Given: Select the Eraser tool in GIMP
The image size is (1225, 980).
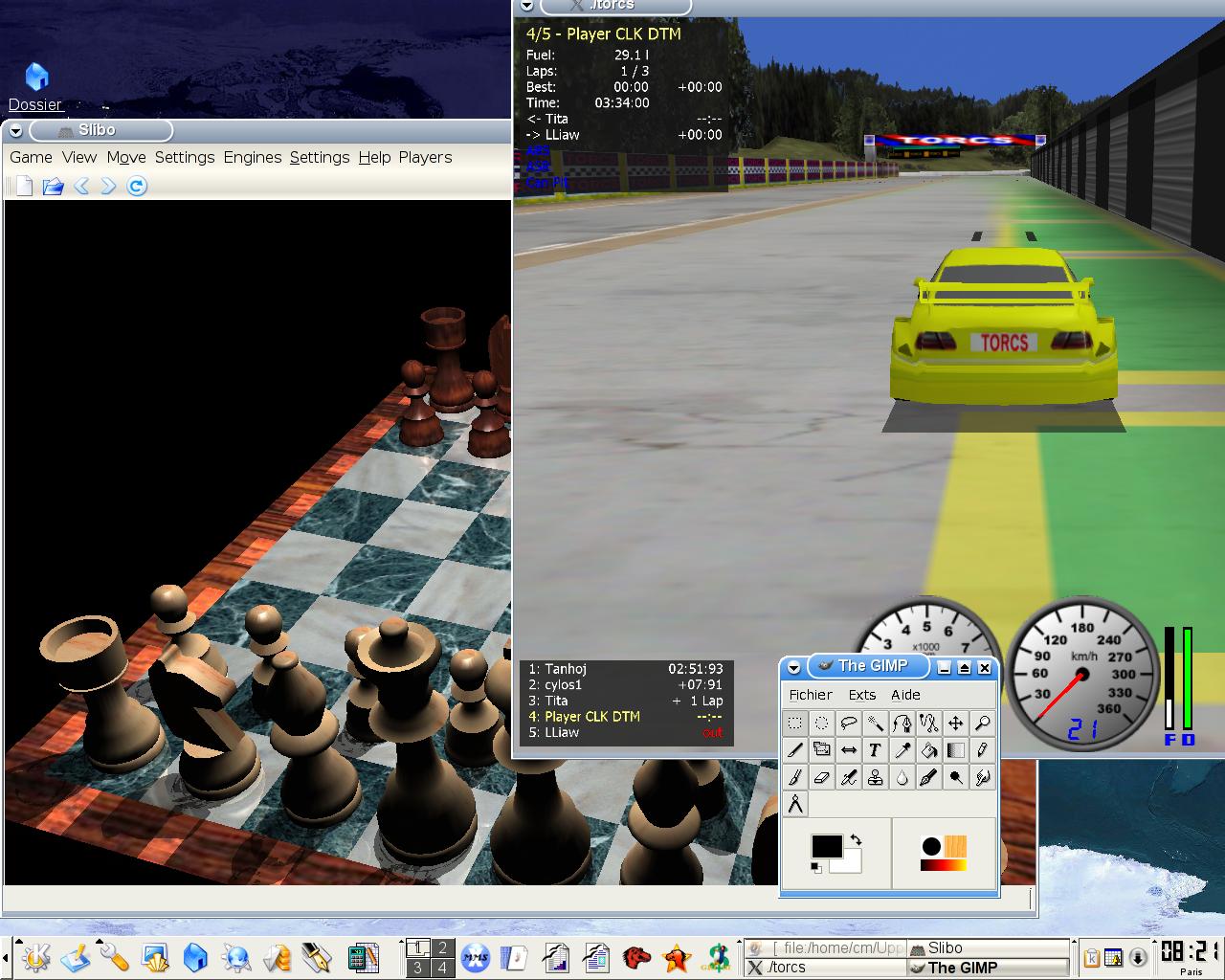Looking at the screenshot, I should click(x=821, y=777).
